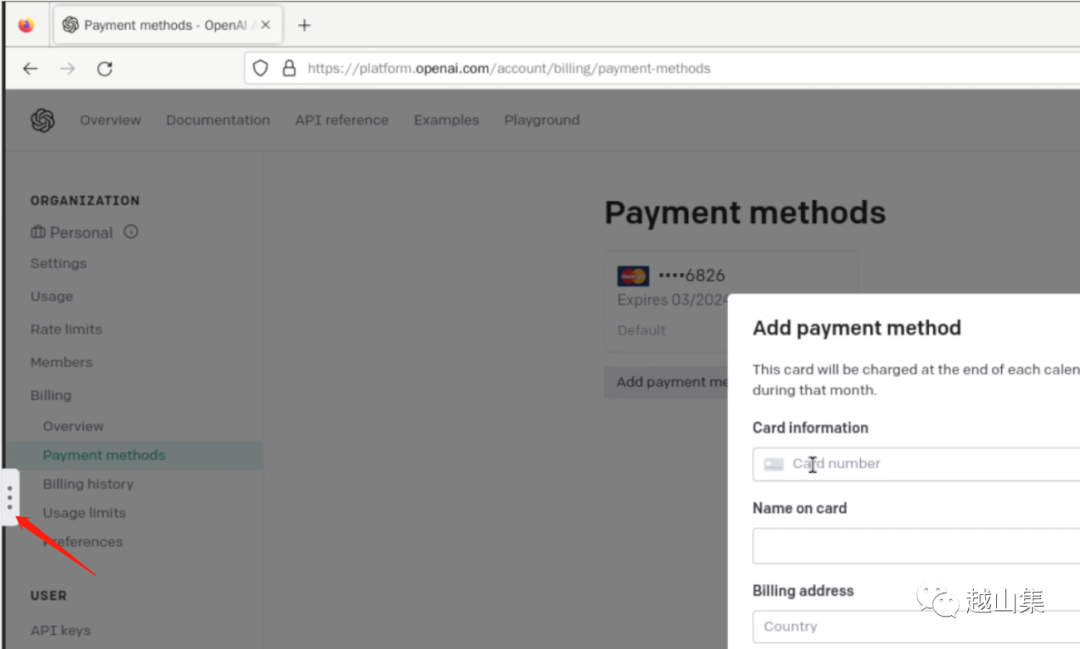
Task: Open the Playground navigation tab
Action: [541, 120]
